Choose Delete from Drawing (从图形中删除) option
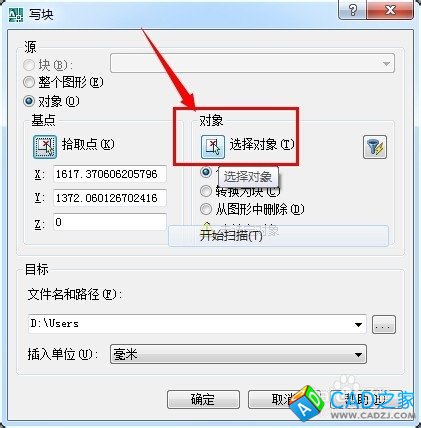This screenshot has width=421, height=428. pyautogui.click(x=206, y=209)
